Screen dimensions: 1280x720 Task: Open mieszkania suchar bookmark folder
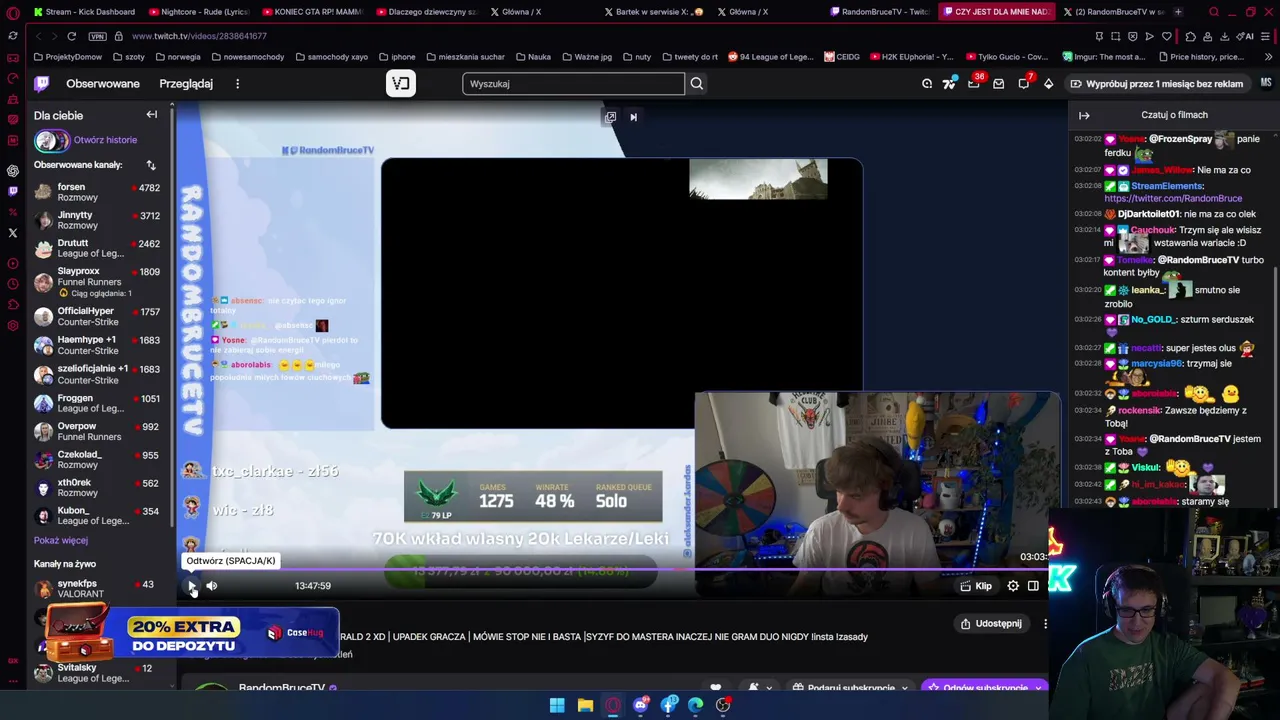pos(465,57)
